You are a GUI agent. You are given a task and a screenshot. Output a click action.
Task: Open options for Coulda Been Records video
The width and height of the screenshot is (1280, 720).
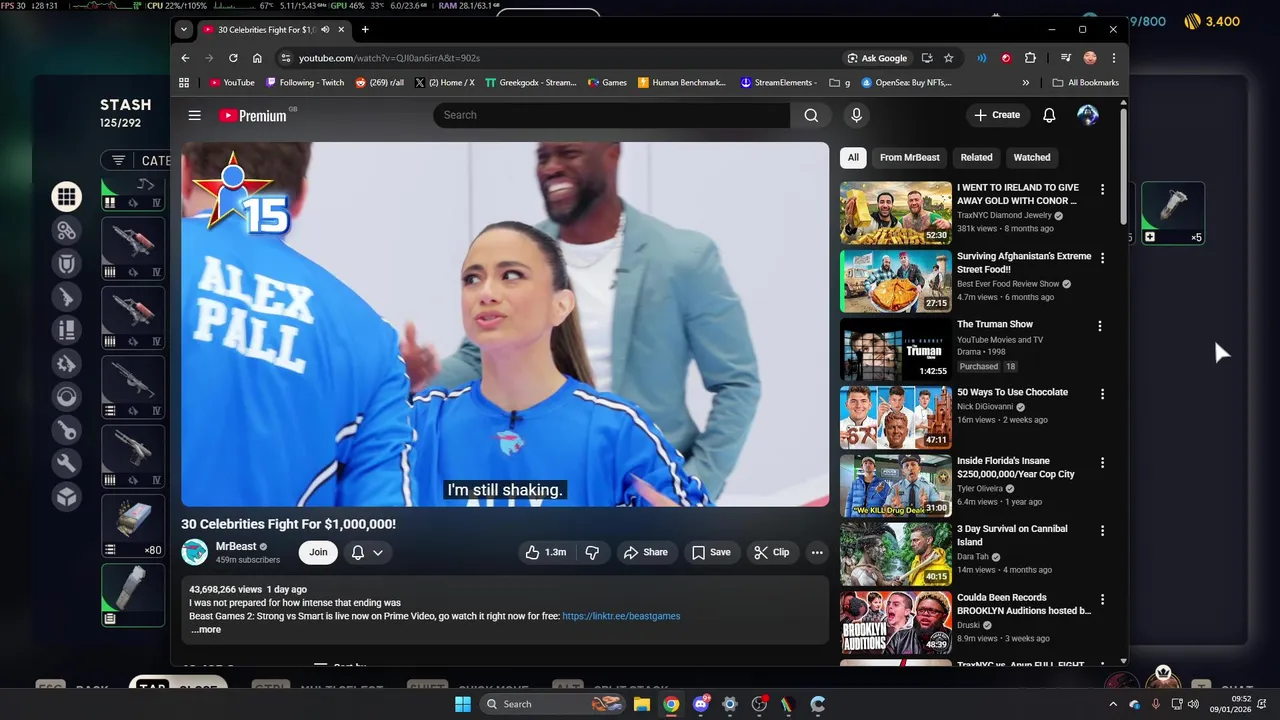pyautogui.click(x=1102, y=600)
